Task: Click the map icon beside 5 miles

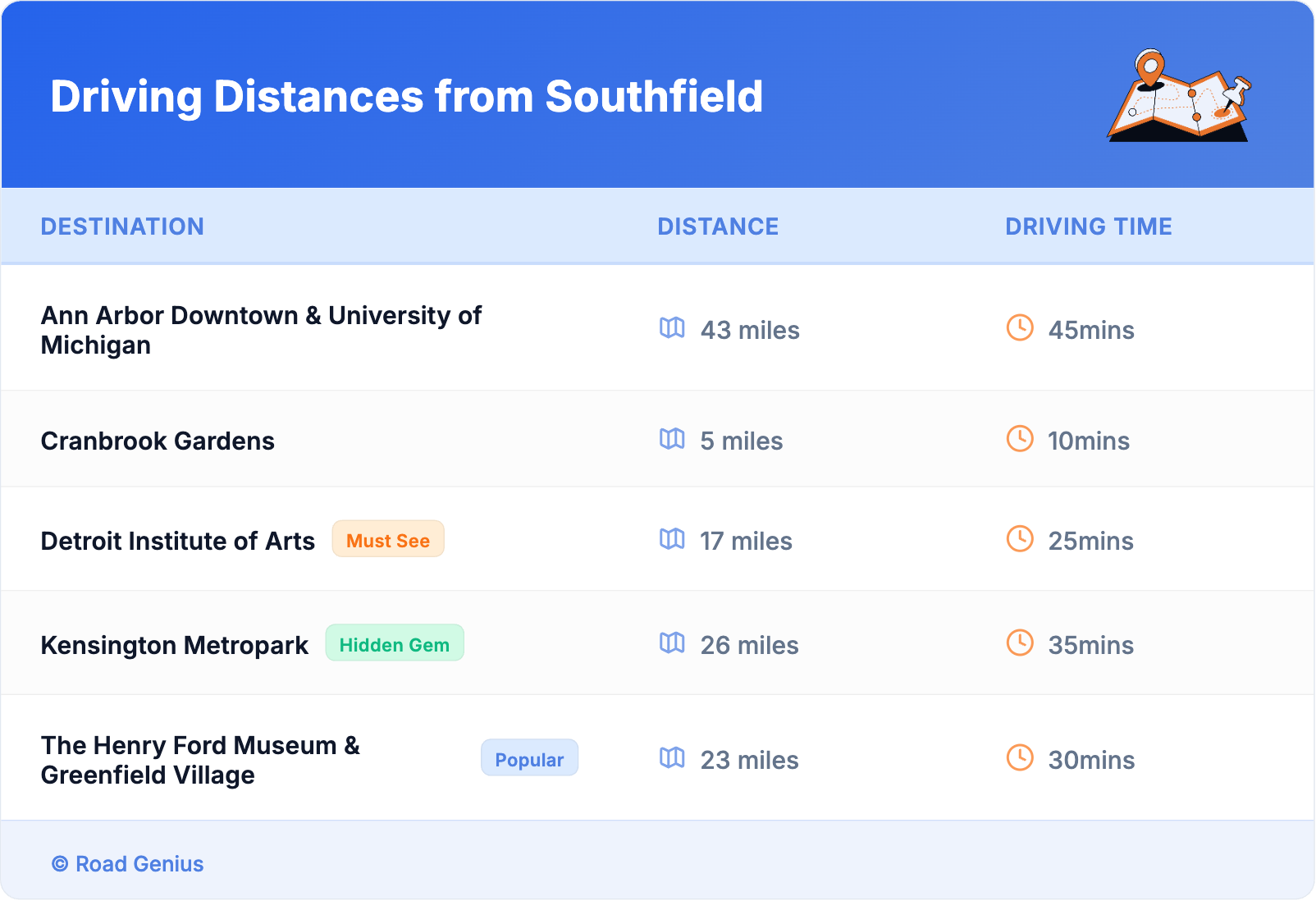Action: point(672,439)
